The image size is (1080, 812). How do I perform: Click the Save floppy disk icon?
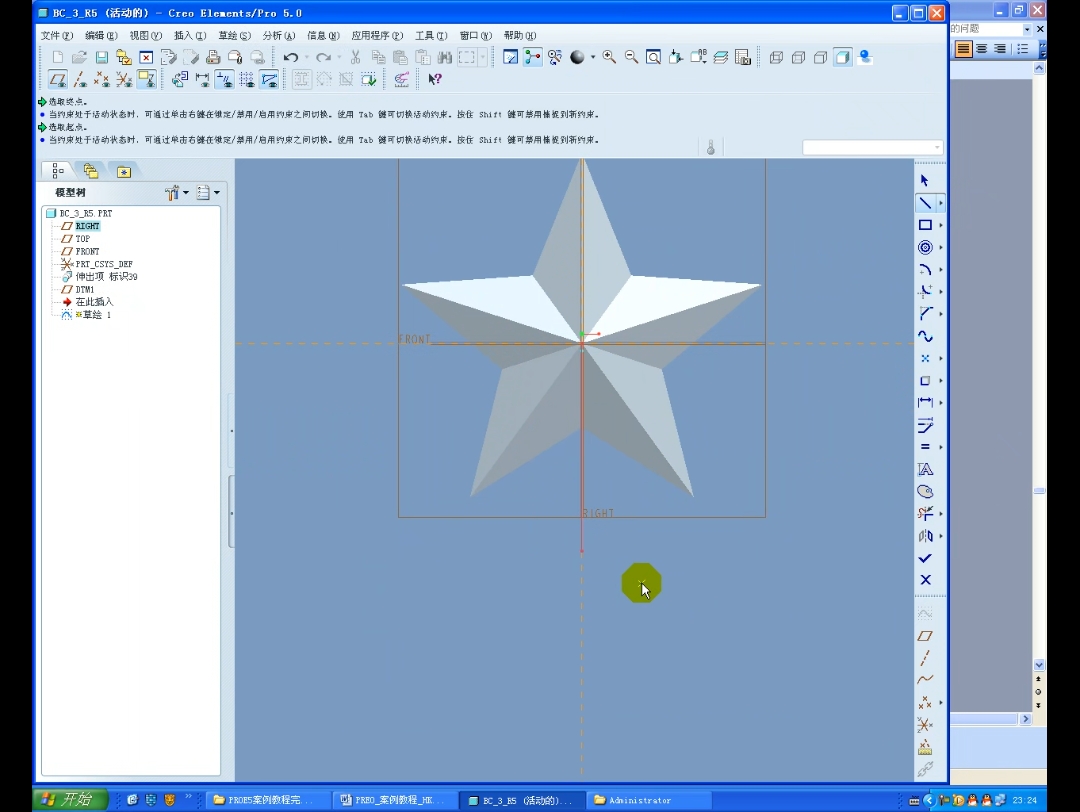coord(101,57)
